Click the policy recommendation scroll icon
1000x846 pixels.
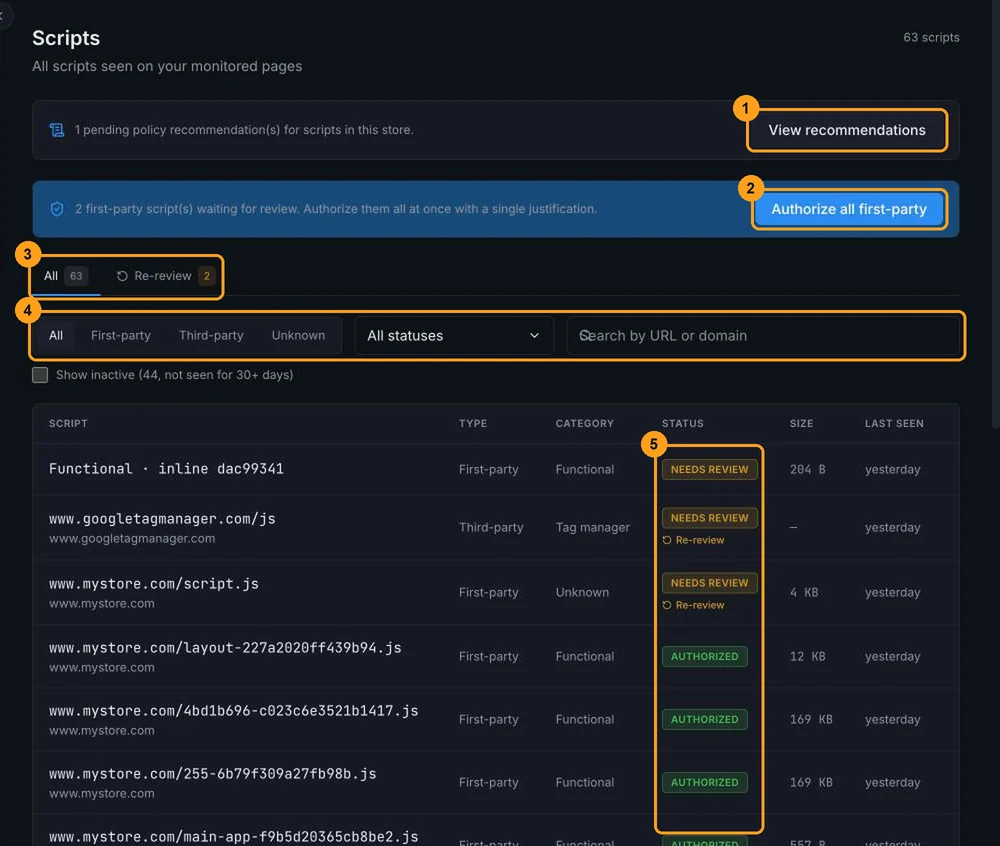tap(57, 130)
